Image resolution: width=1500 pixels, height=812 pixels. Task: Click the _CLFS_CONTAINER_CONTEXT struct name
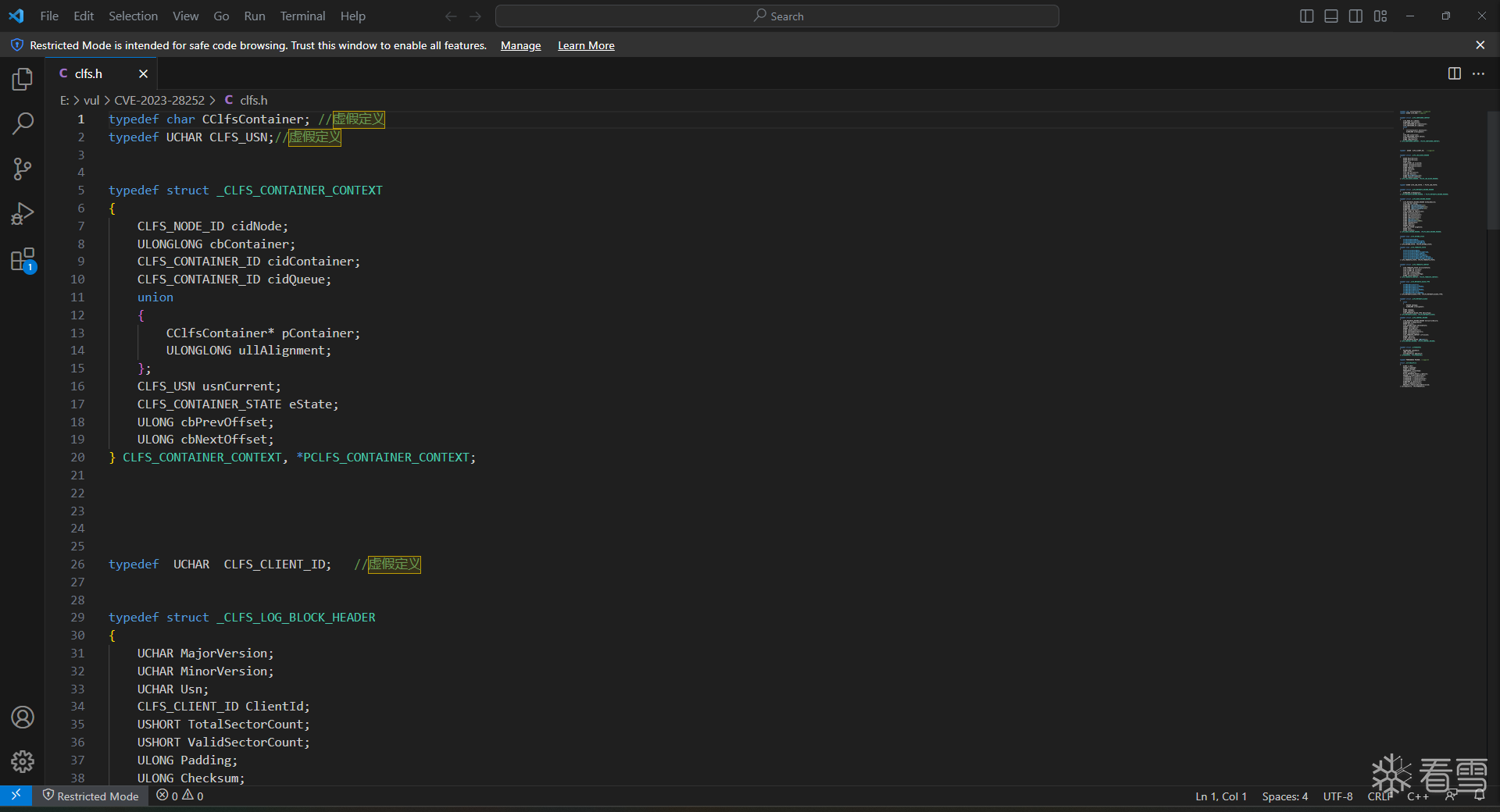pos(300,191)
